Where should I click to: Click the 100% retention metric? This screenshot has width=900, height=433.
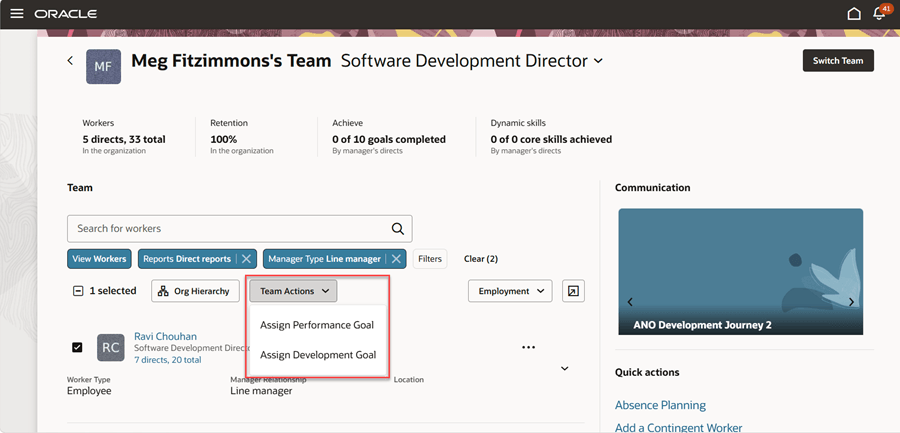(223, 139)
